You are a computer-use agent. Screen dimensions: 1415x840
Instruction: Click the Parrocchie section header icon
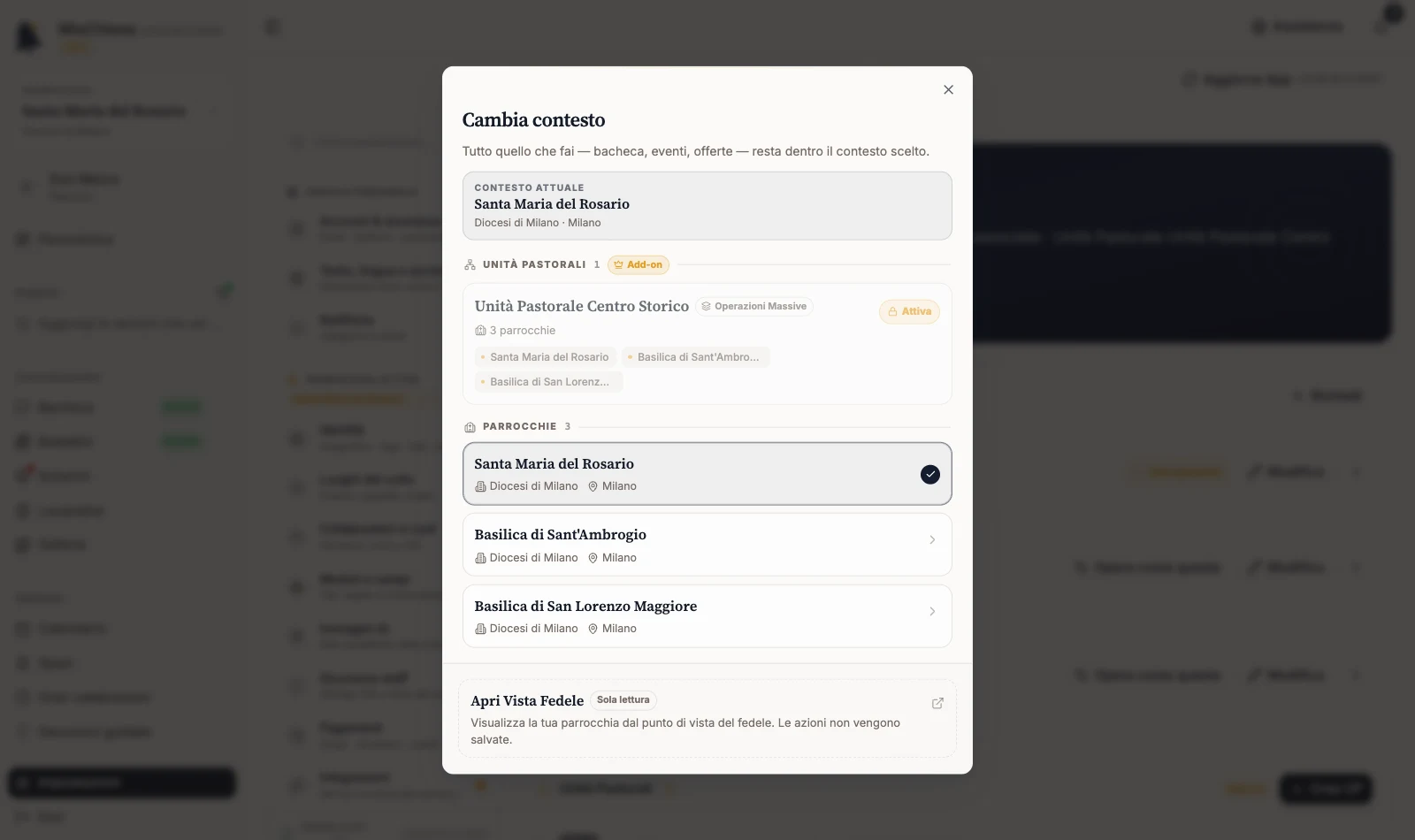(x=470, y=426)
